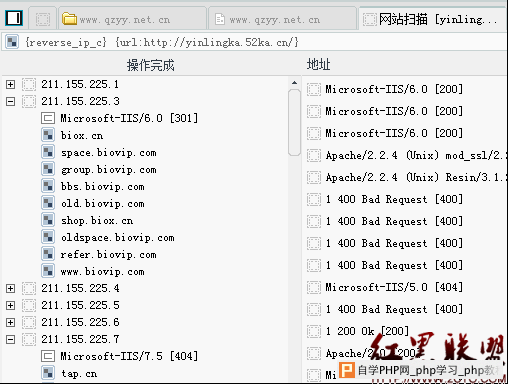The height and width of the screenshot is (384, 508).
Task: Select refer.biovip.com in the tree
Action: (x=109, y=255)
